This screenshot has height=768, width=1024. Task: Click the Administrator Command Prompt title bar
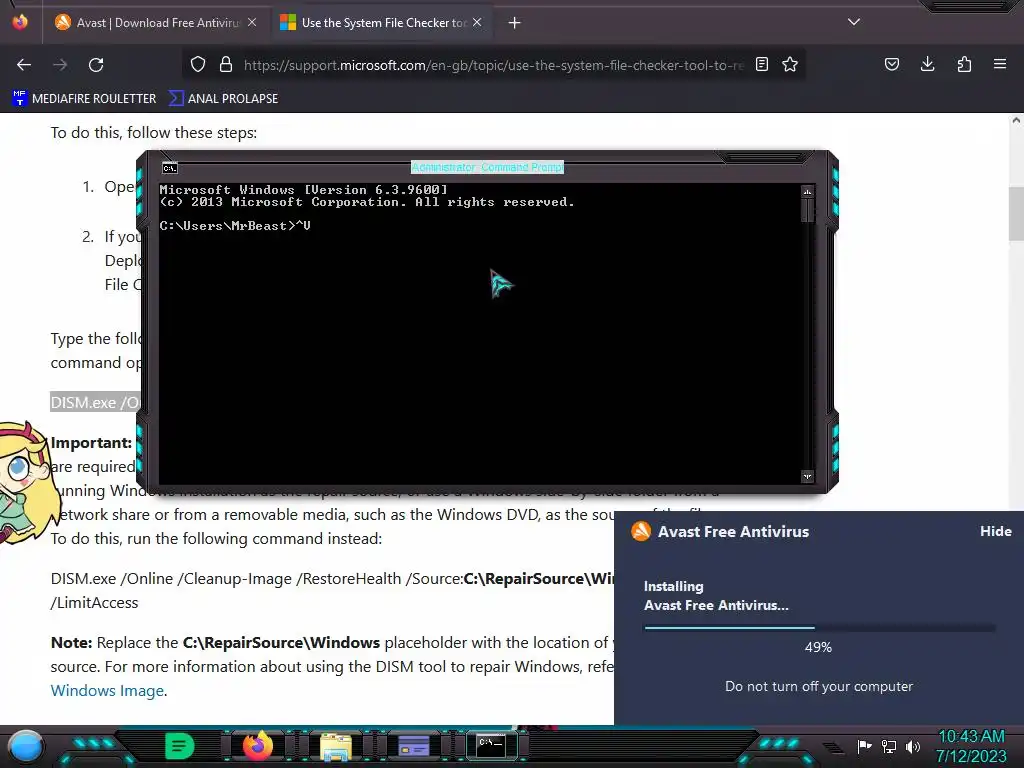click(x=487, y=167)
